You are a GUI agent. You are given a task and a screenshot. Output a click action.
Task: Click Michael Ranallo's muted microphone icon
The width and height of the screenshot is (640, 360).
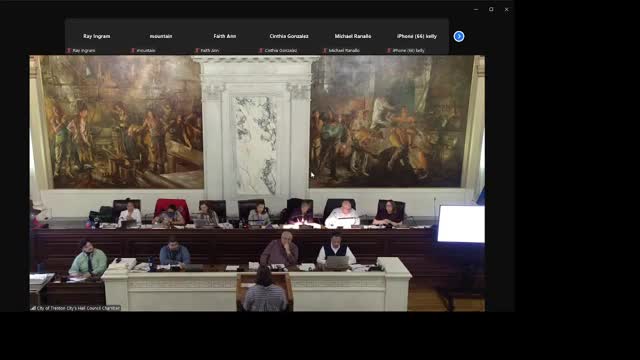coord(325,51)
